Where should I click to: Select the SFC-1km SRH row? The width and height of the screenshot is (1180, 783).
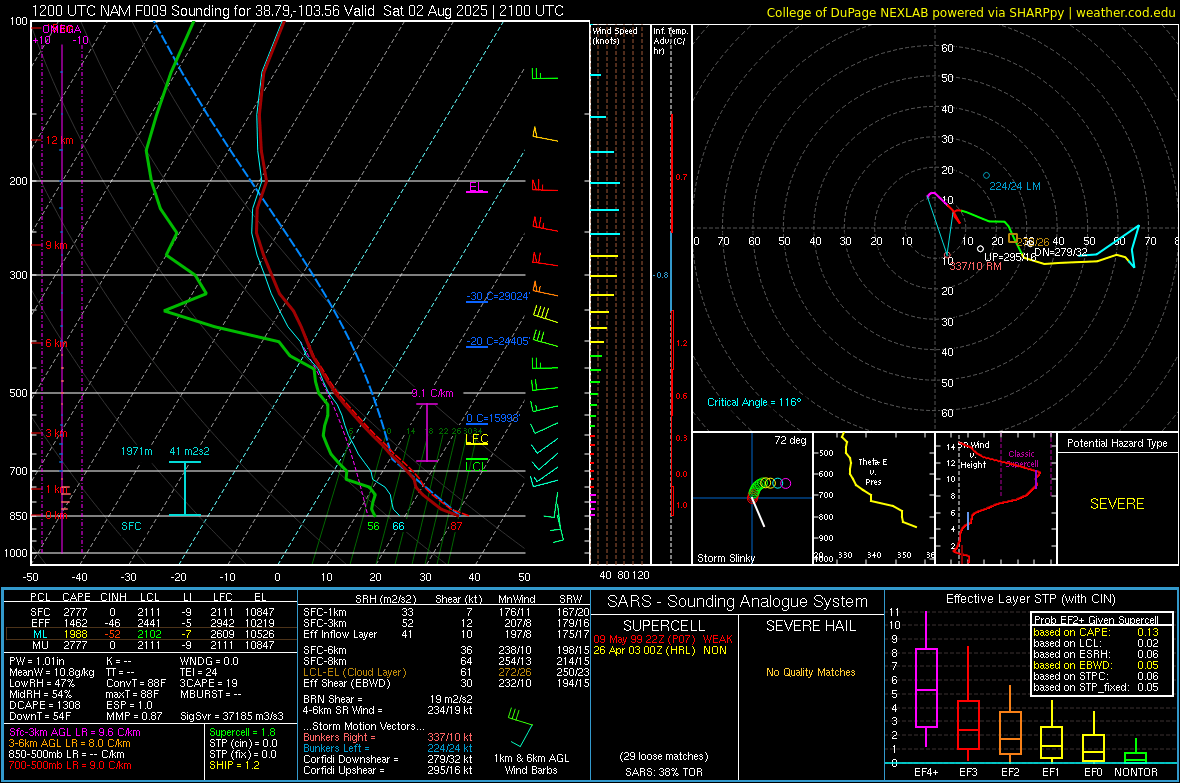click(446, 612)
